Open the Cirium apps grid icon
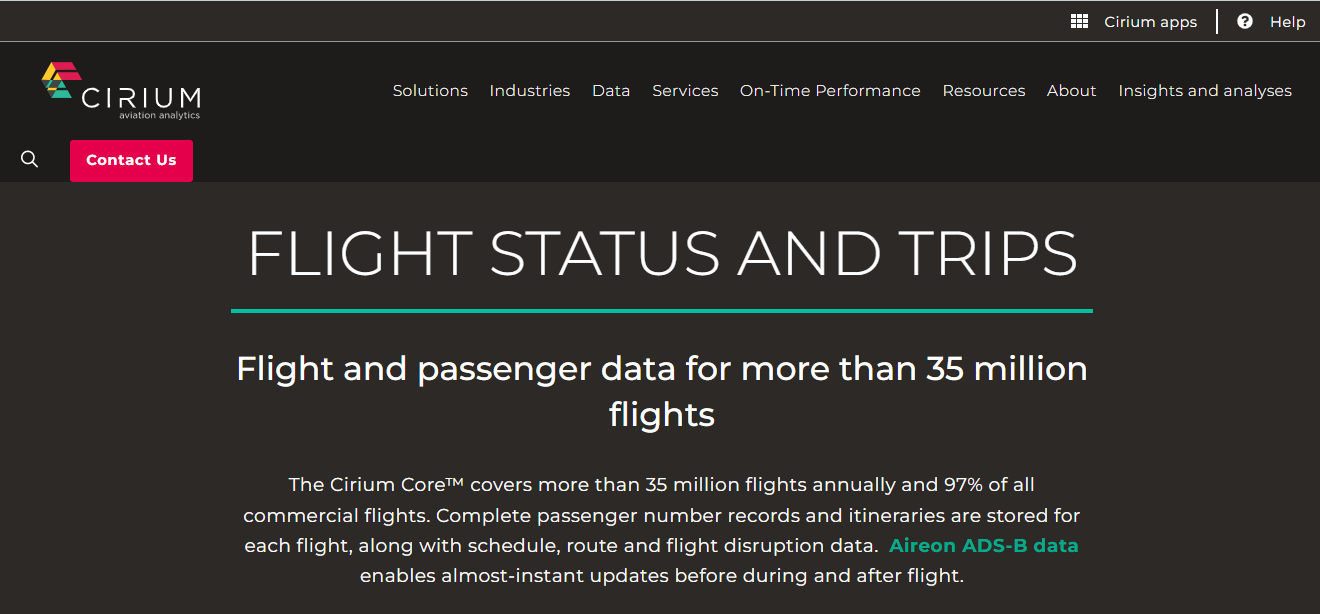 point(1079,20)
